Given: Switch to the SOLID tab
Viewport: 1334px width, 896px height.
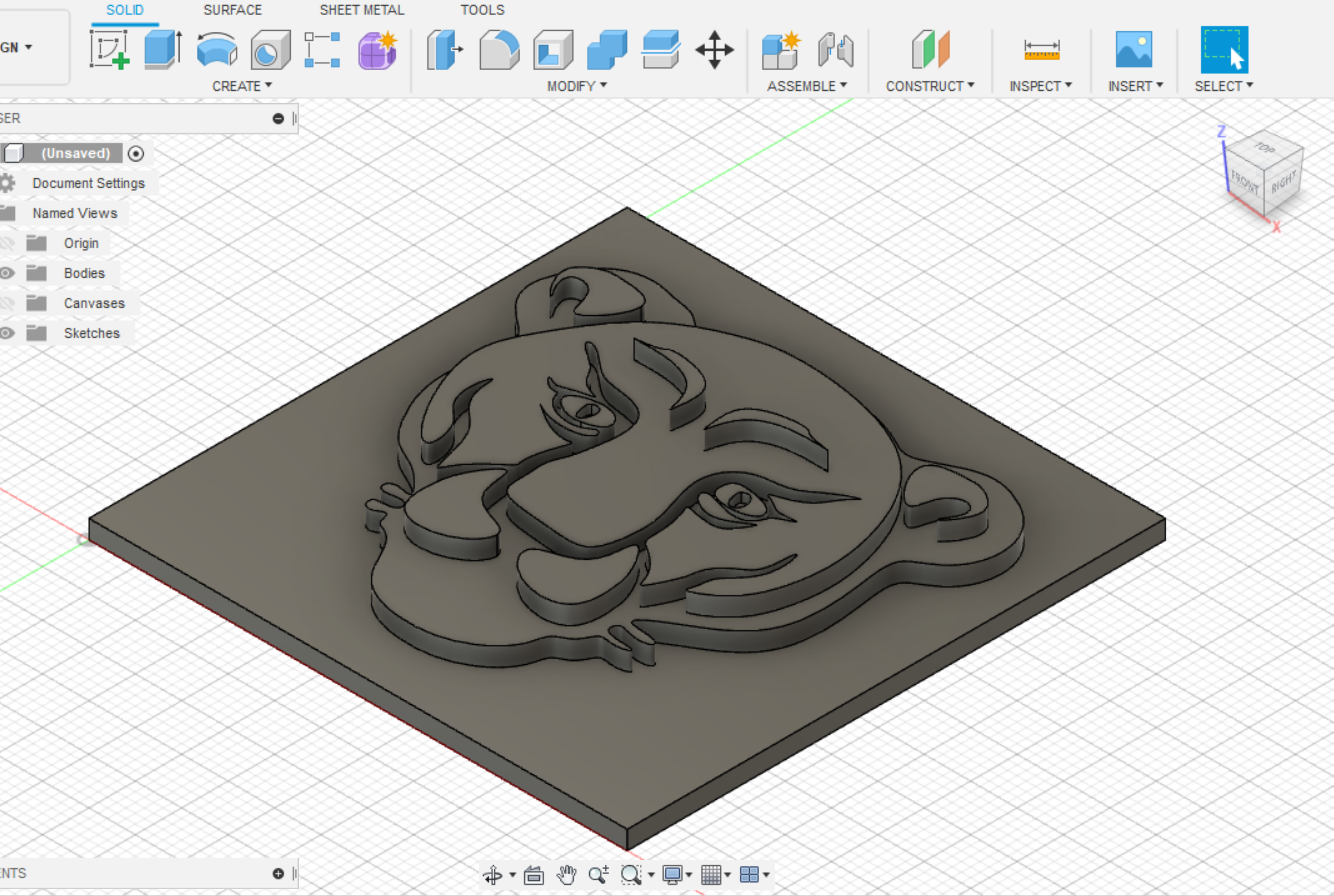Looking at the screenshot, I should (125, 10).
